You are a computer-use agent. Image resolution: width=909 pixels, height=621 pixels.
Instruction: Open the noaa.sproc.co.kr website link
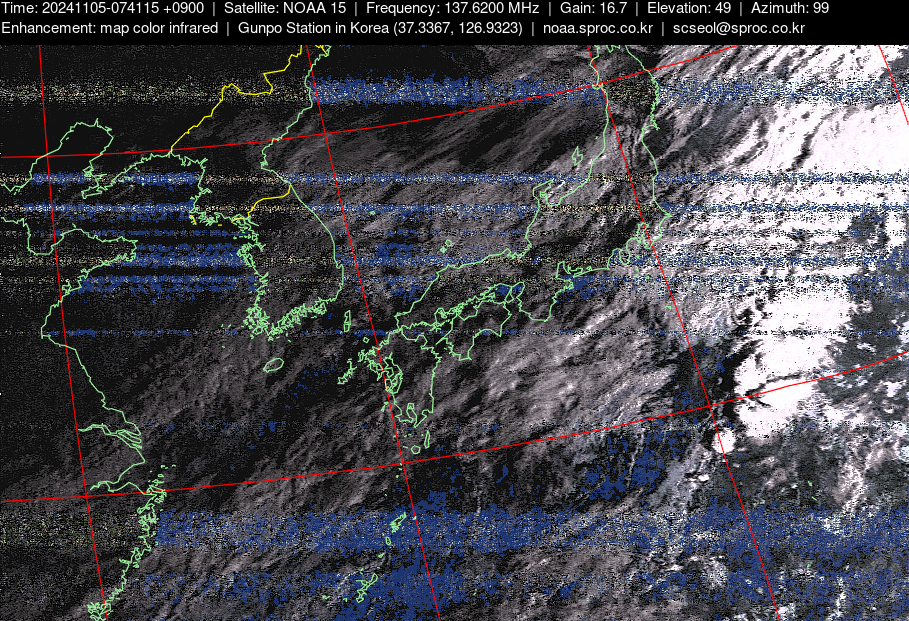point(598,28)
